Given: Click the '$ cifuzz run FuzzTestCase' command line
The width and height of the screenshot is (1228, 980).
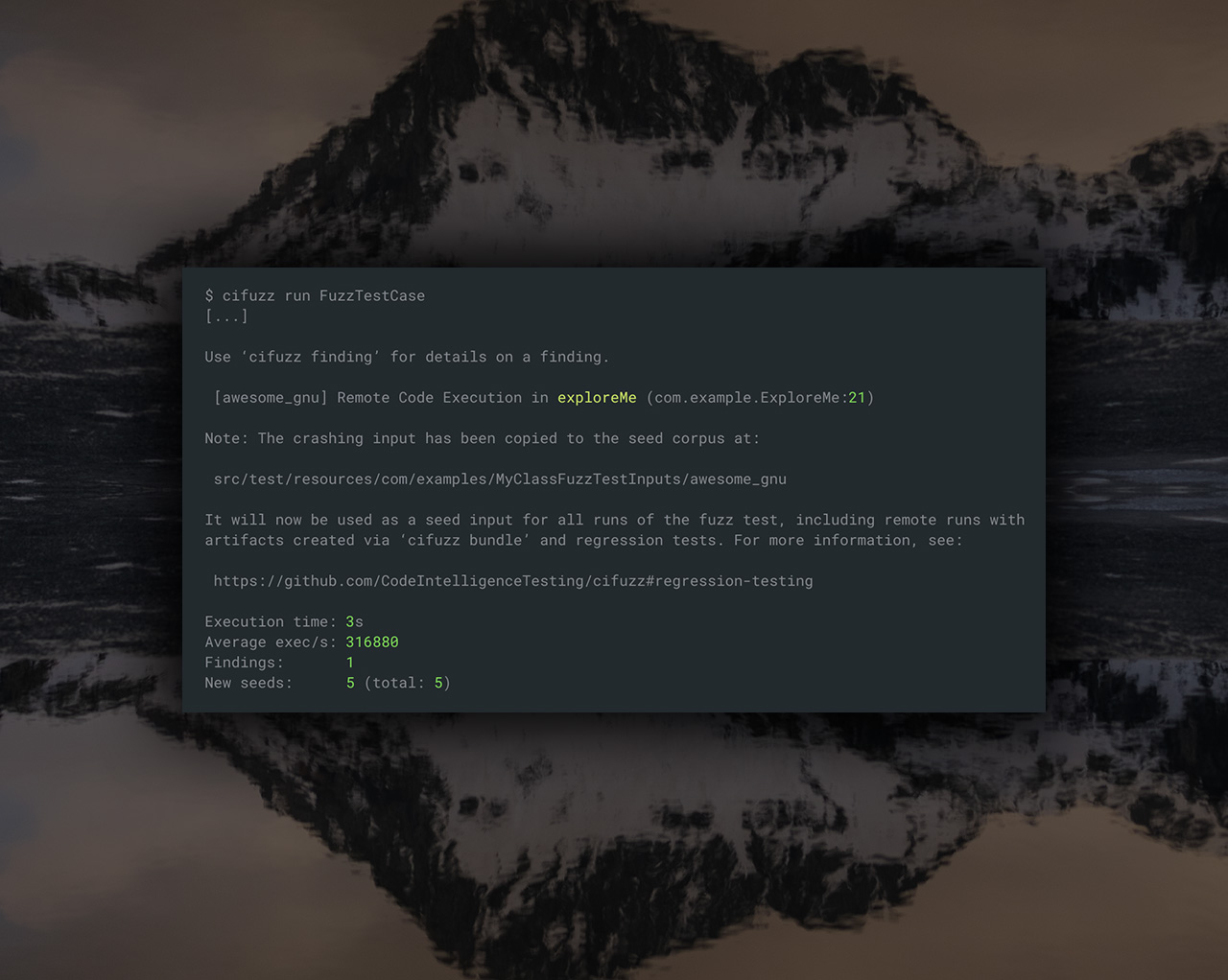Looking at the screenshot, I should point(315,296).
